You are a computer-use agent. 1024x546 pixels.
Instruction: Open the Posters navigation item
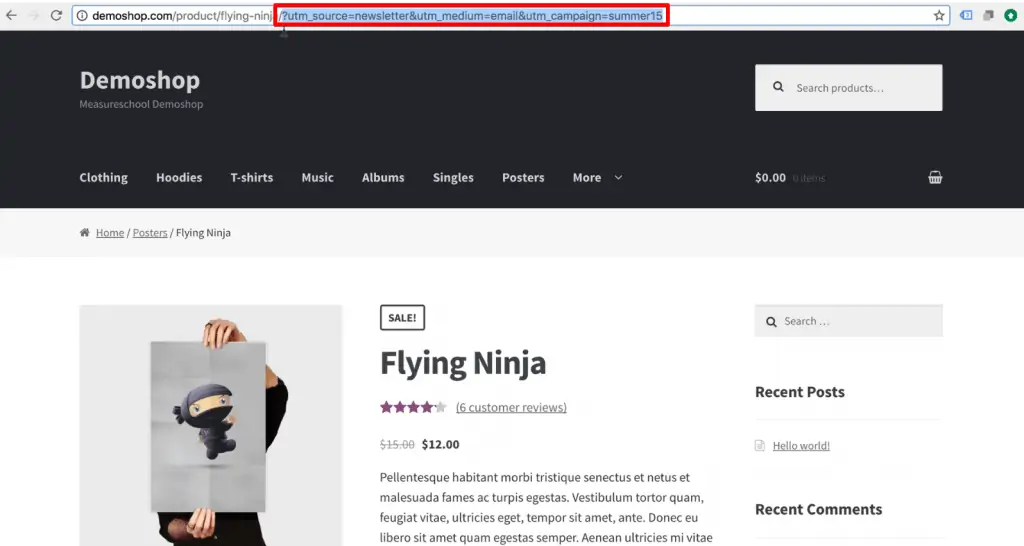523,178
